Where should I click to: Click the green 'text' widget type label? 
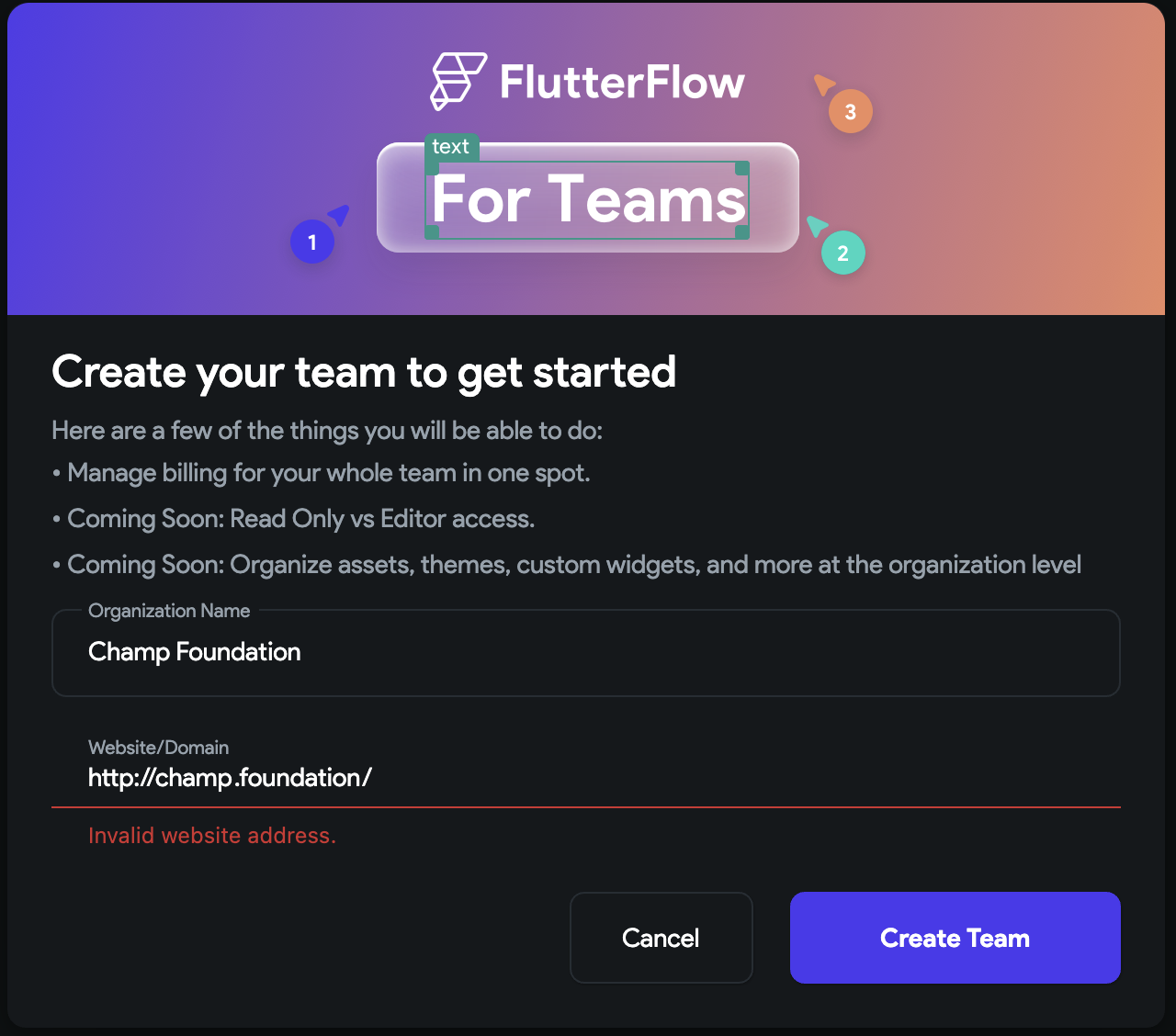point(451,146)
